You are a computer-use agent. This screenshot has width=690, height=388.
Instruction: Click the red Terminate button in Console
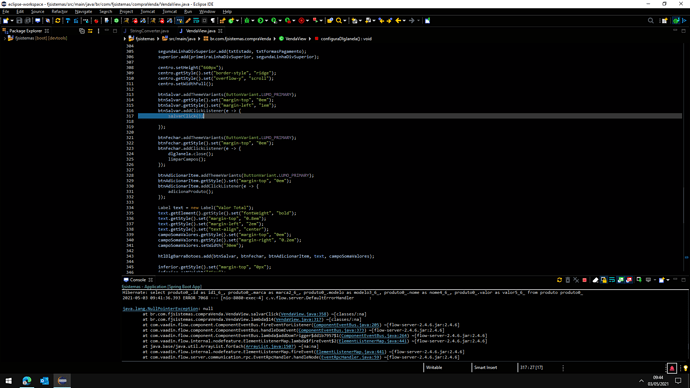[585, 280]
